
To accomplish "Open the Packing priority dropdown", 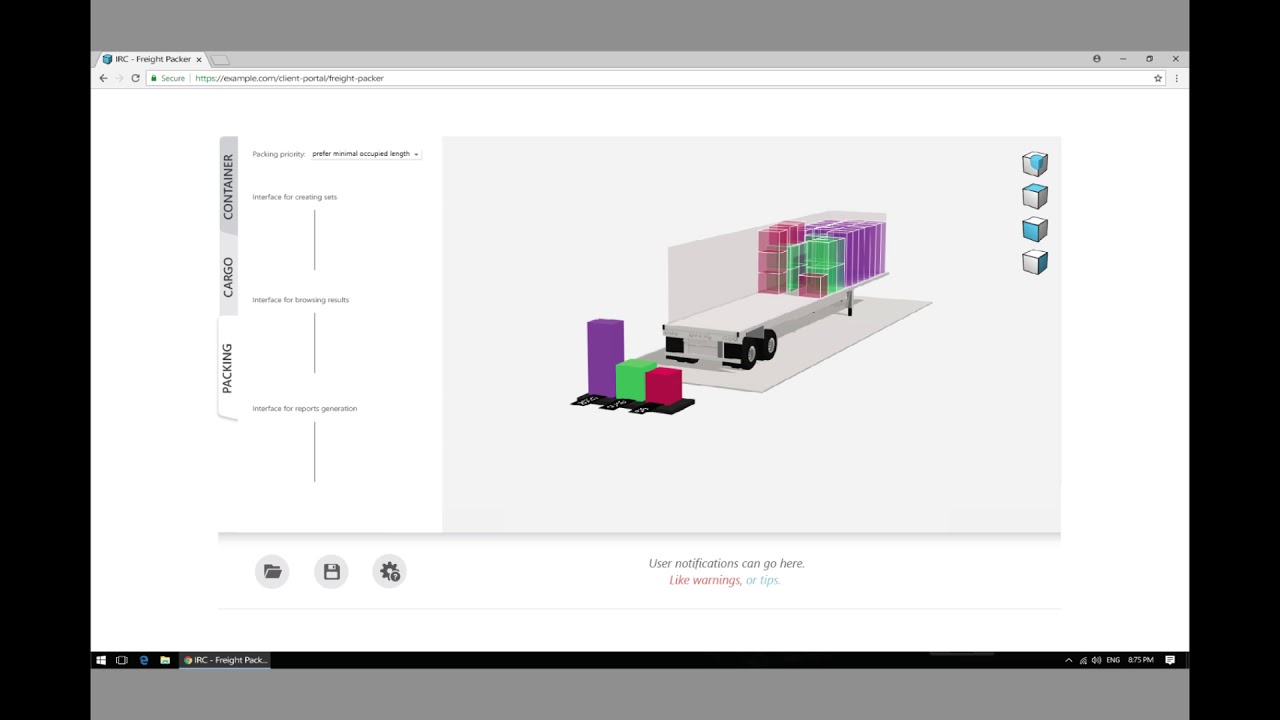I will [x=365, y=154].
